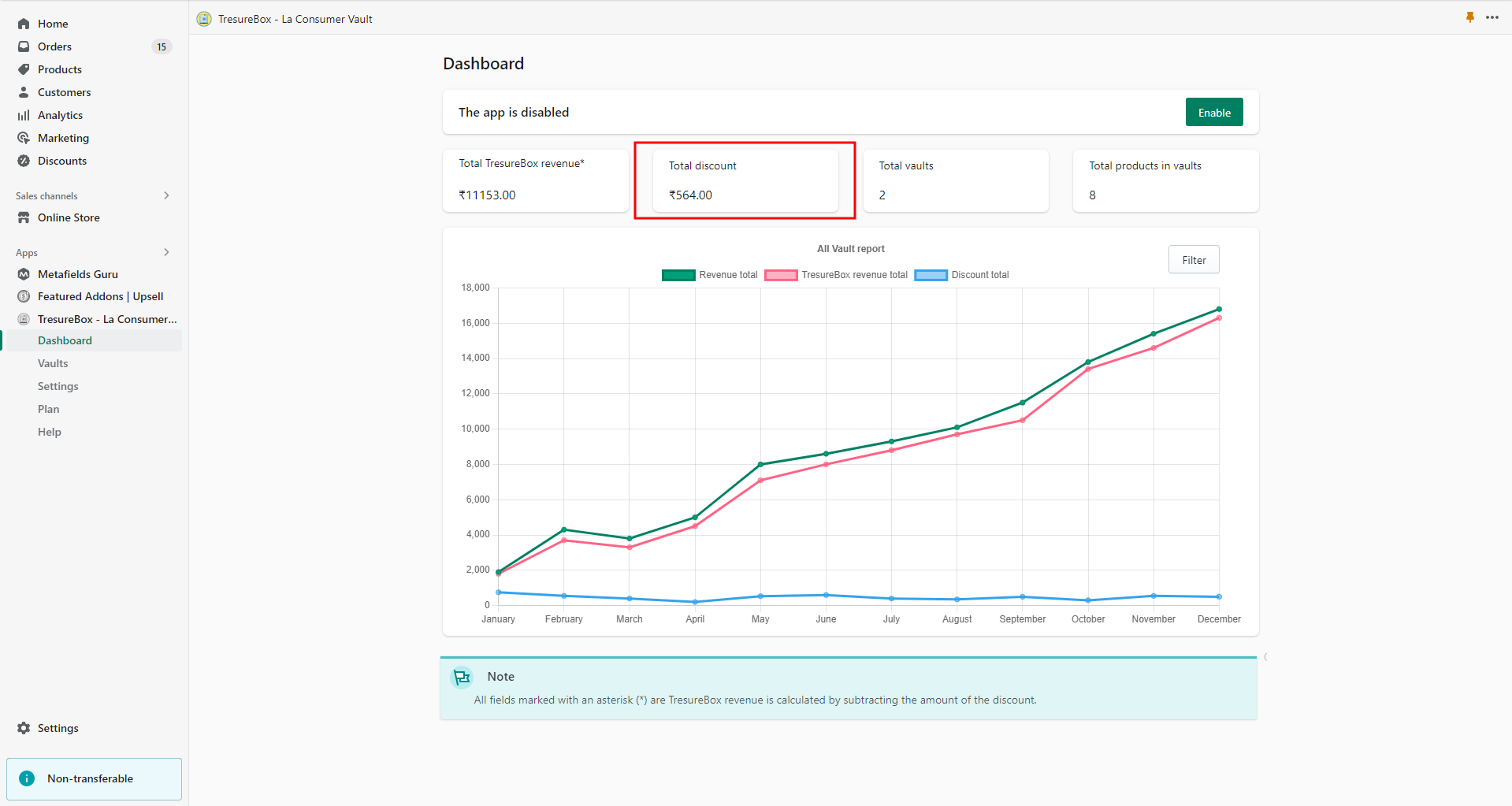Screen dimensions: 1512x806
Task: Click the ₹564.00 discount value
Action: click(x=690, y=195)
